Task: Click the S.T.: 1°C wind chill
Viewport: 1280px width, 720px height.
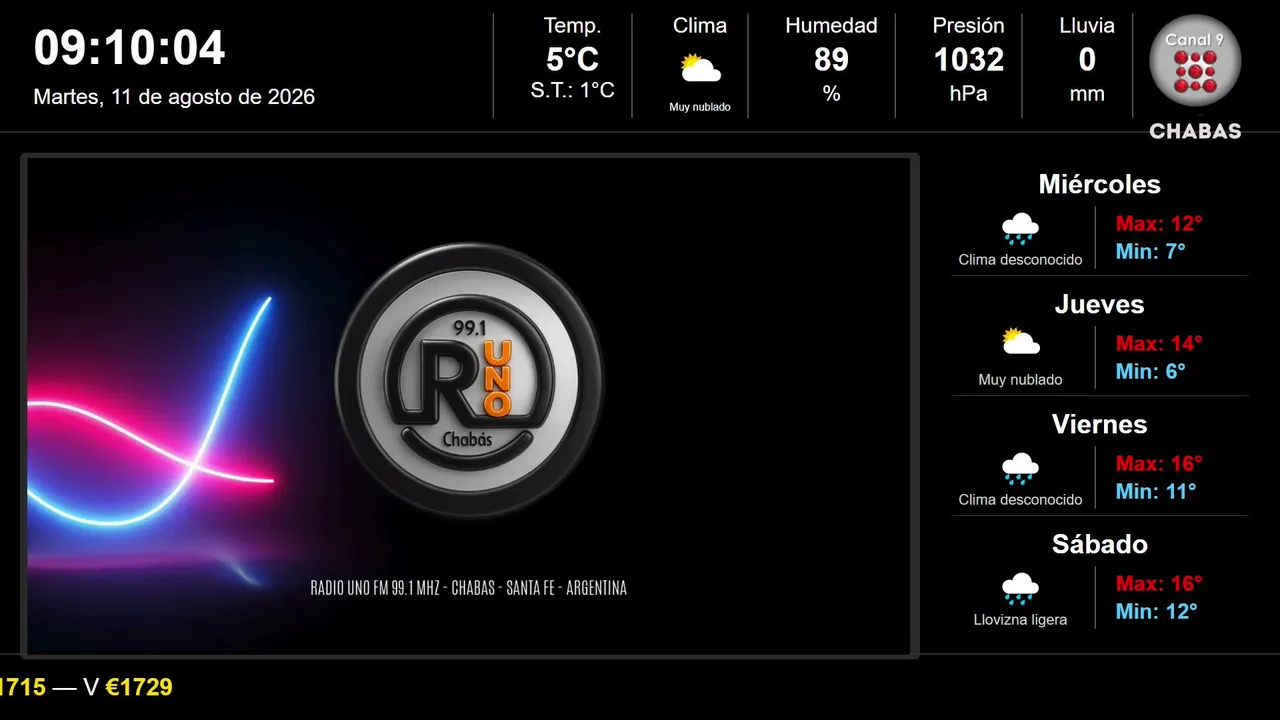Action: point(572,90)
